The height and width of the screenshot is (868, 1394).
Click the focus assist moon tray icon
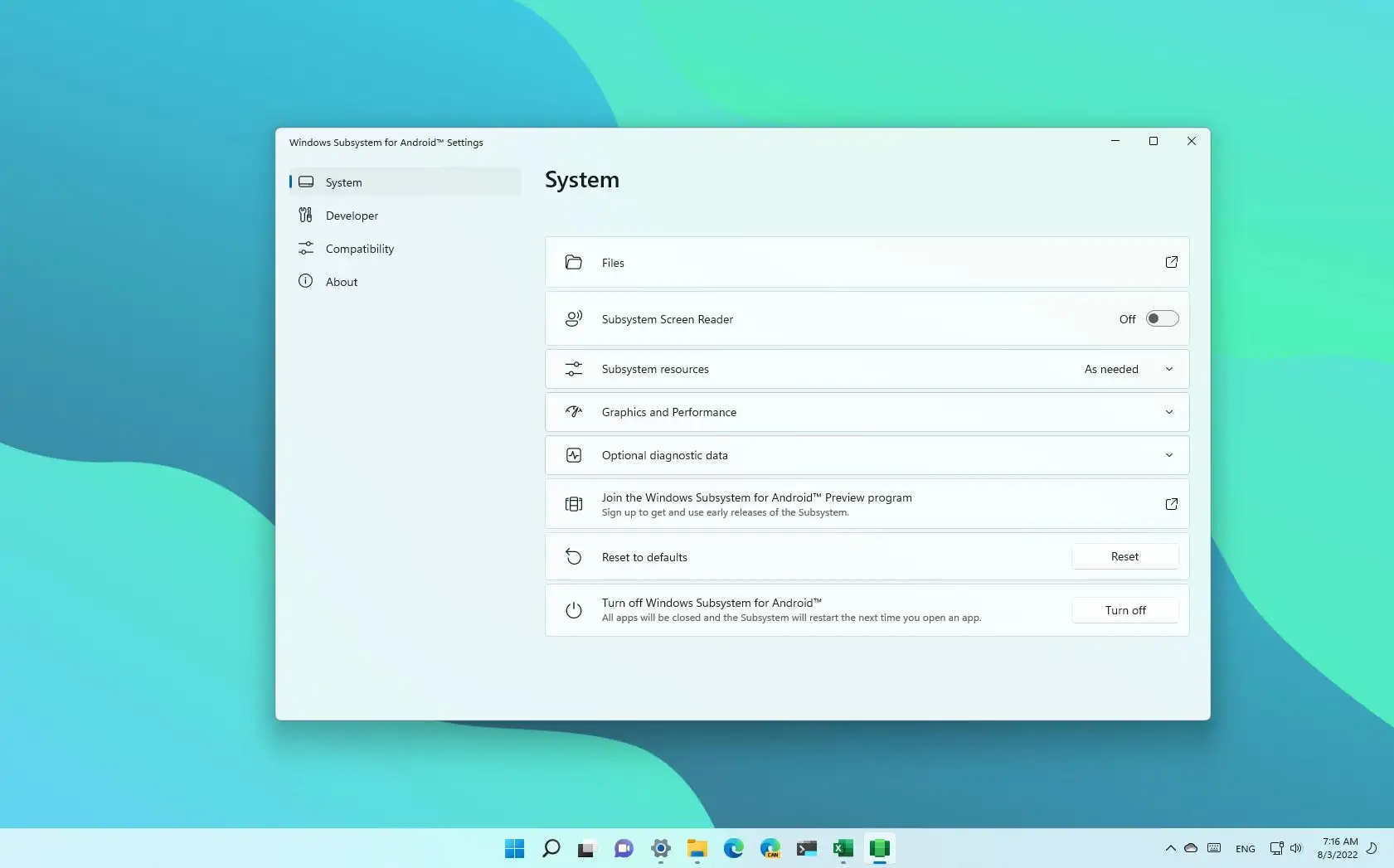(1372, 848)
